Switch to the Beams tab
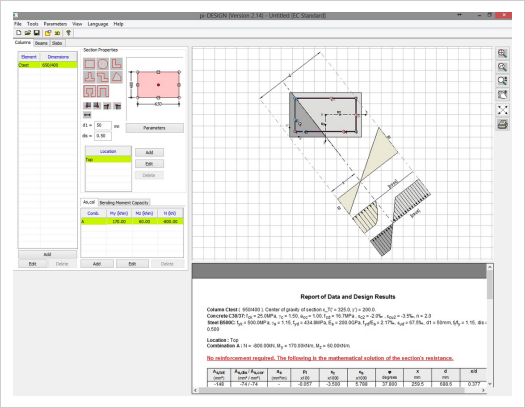 (x=41, y=43)
